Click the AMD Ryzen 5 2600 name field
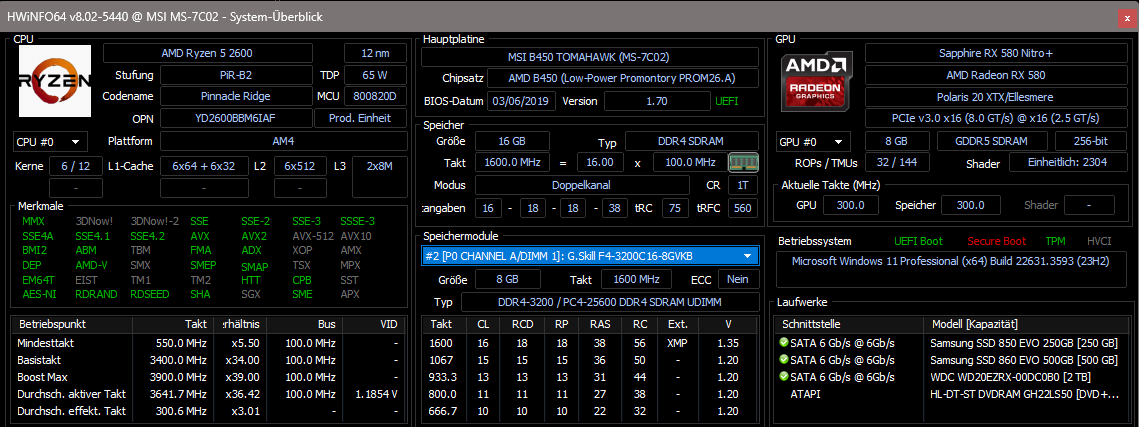This screenshot has width=1139, height=427. pyautogui.click(x=207, y=53)
